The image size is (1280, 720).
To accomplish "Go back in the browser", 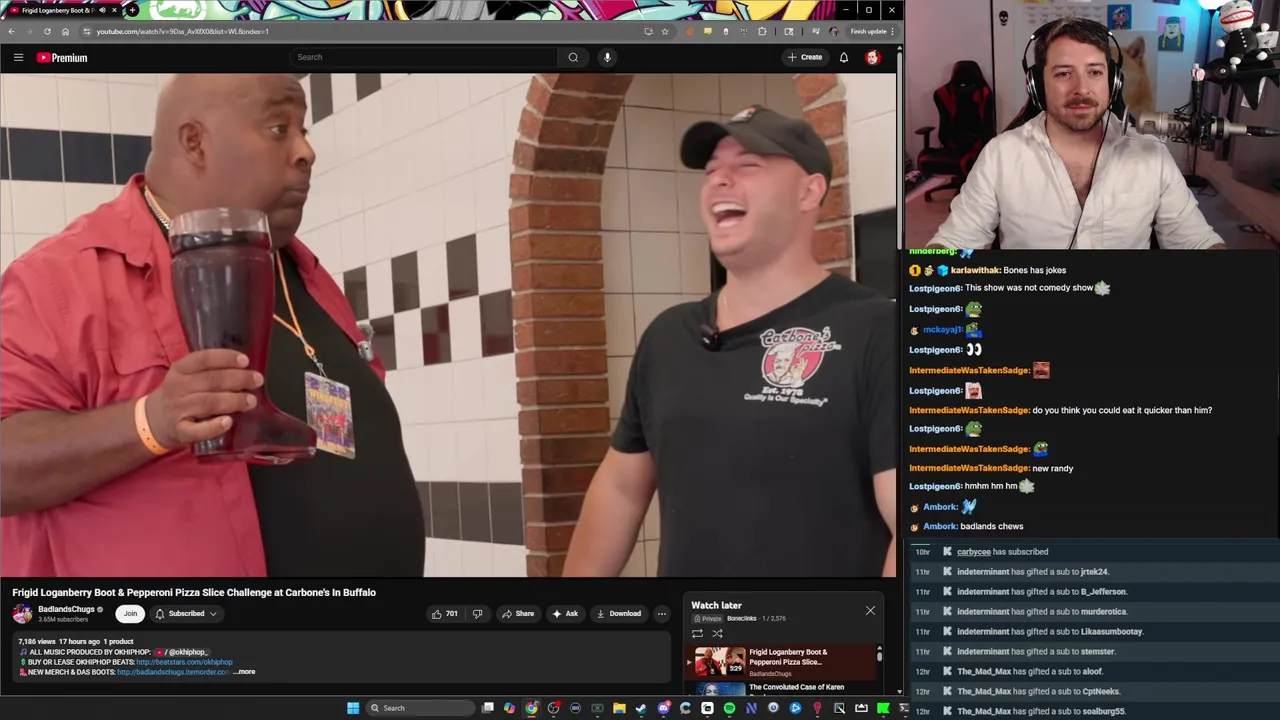I will click(x=11, y=31).
